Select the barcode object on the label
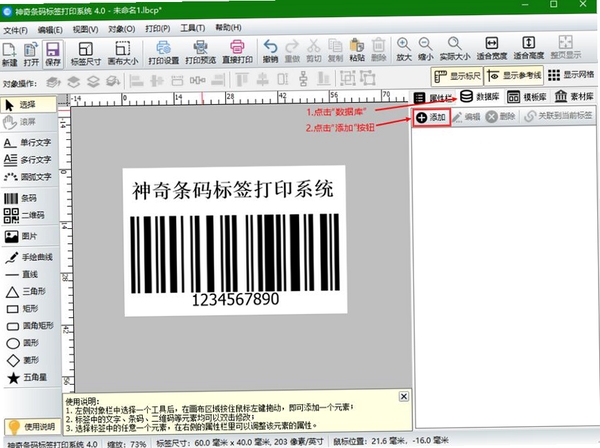 (235, 253)
